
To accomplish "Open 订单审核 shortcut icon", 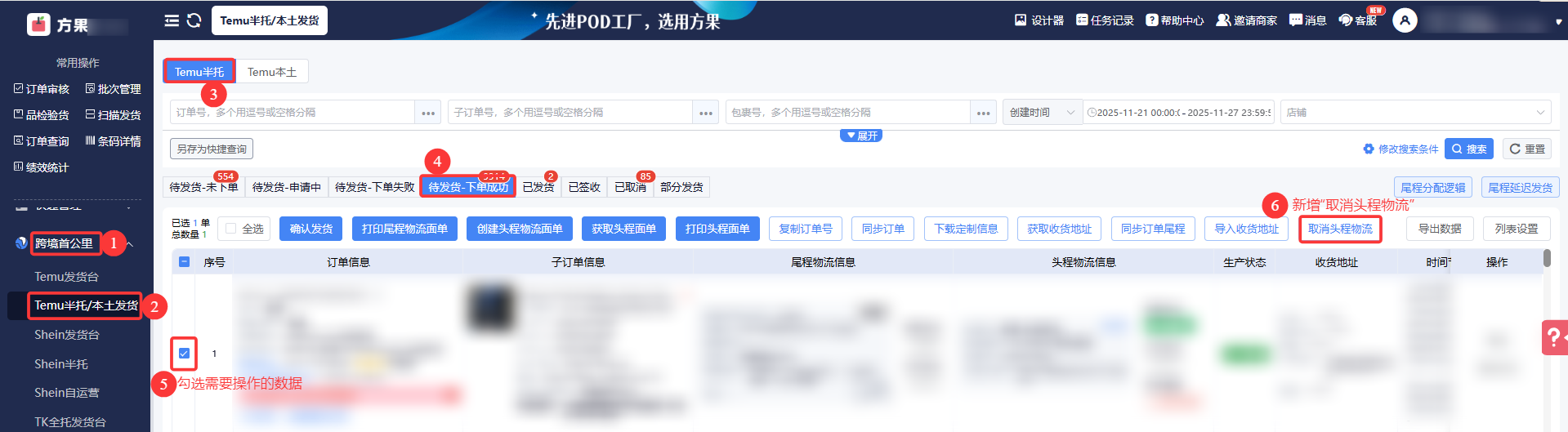I will 18,88.
